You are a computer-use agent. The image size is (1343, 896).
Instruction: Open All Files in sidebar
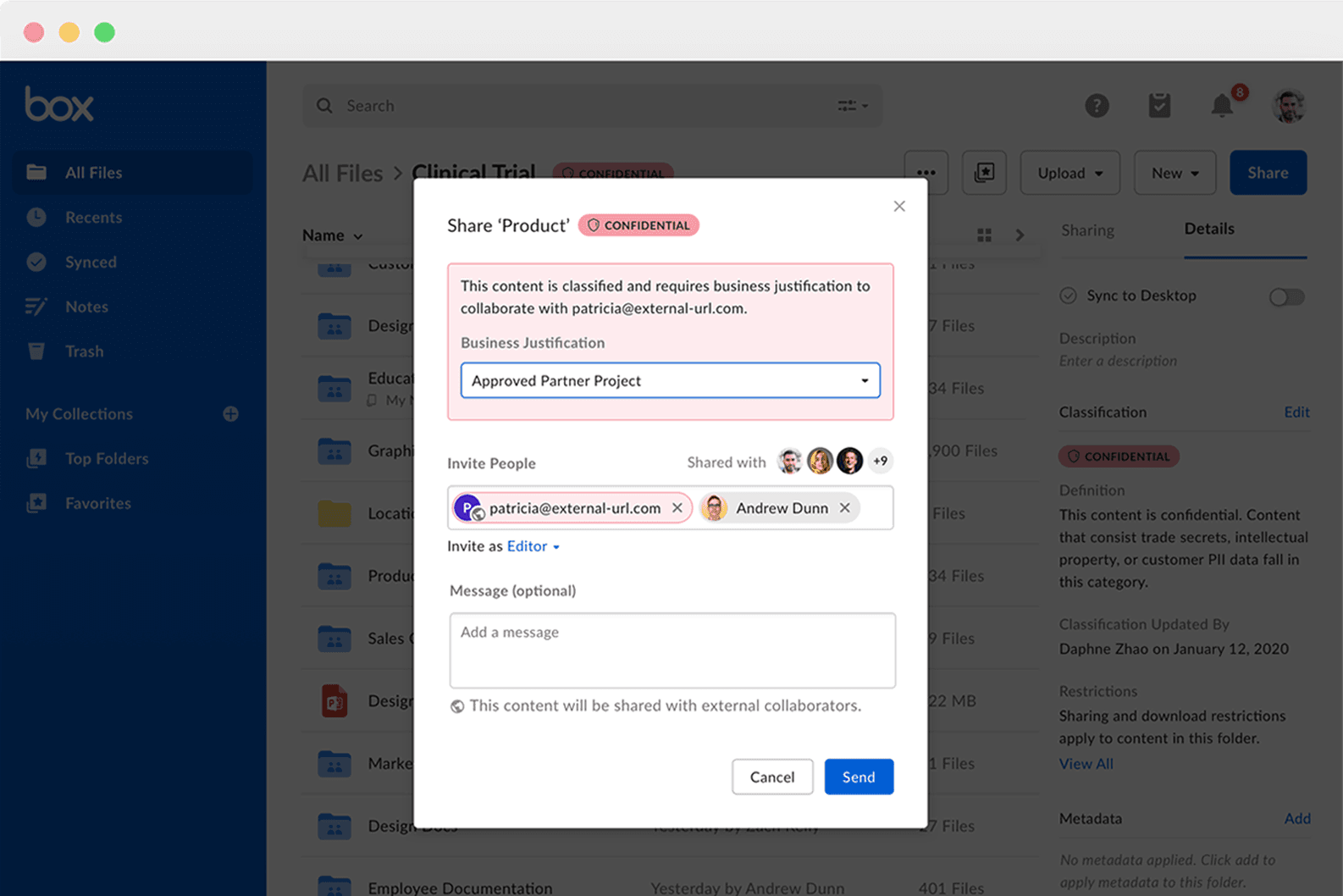point(132,173)
